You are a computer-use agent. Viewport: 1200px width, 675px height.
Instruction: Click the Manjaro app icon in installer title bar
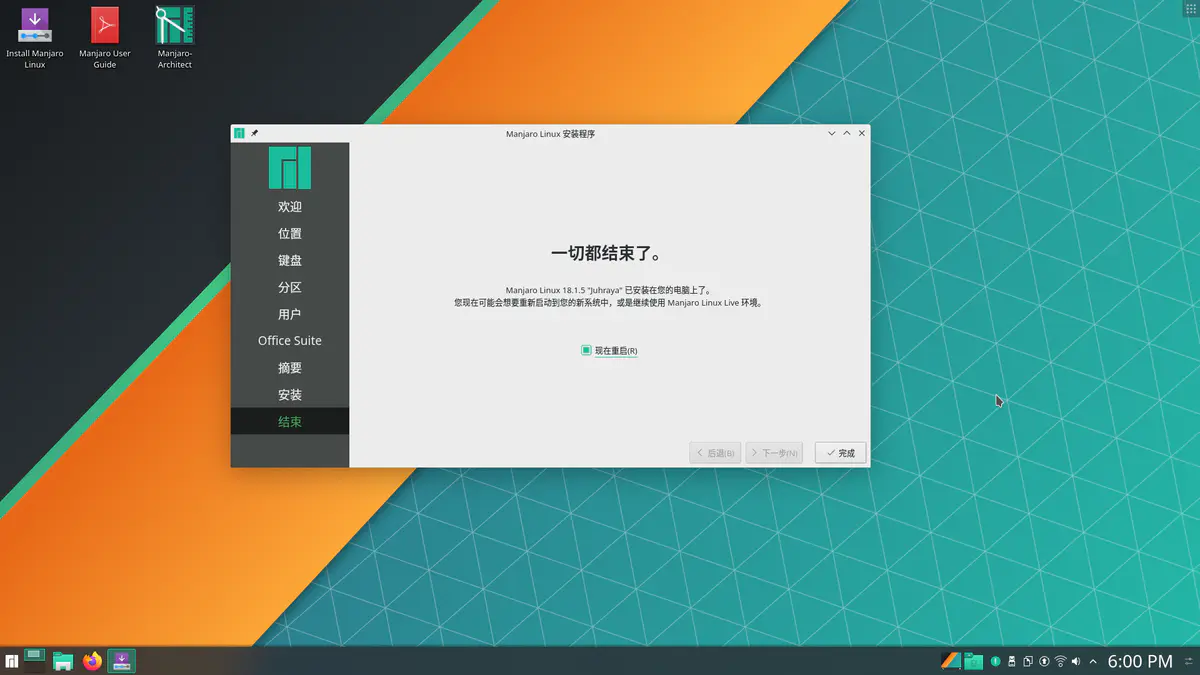click(x=239, y=133)
